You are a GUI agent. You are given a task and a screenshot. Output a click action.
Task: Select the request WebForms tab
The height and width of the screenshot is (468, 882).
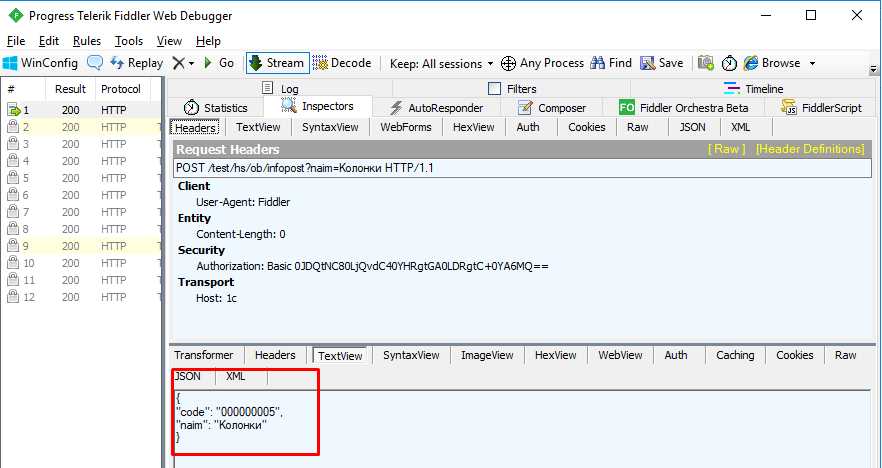(x=406, y=127)
